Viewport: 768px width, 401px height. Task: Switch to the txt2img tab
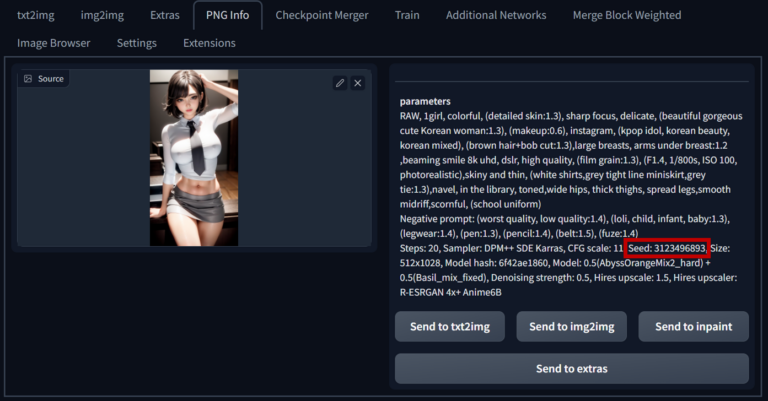coord(36,15)
